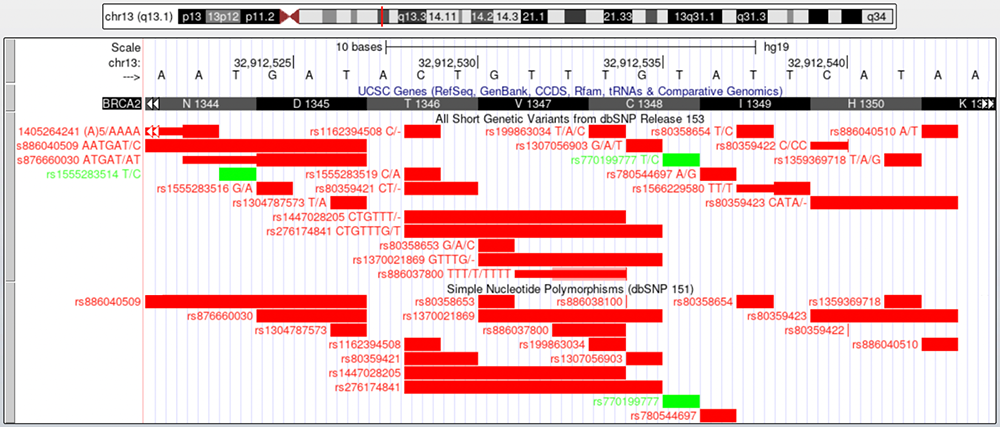Open the UCSC Genes track title link
Screen dimensions: 1000x427
coord(570,90)
